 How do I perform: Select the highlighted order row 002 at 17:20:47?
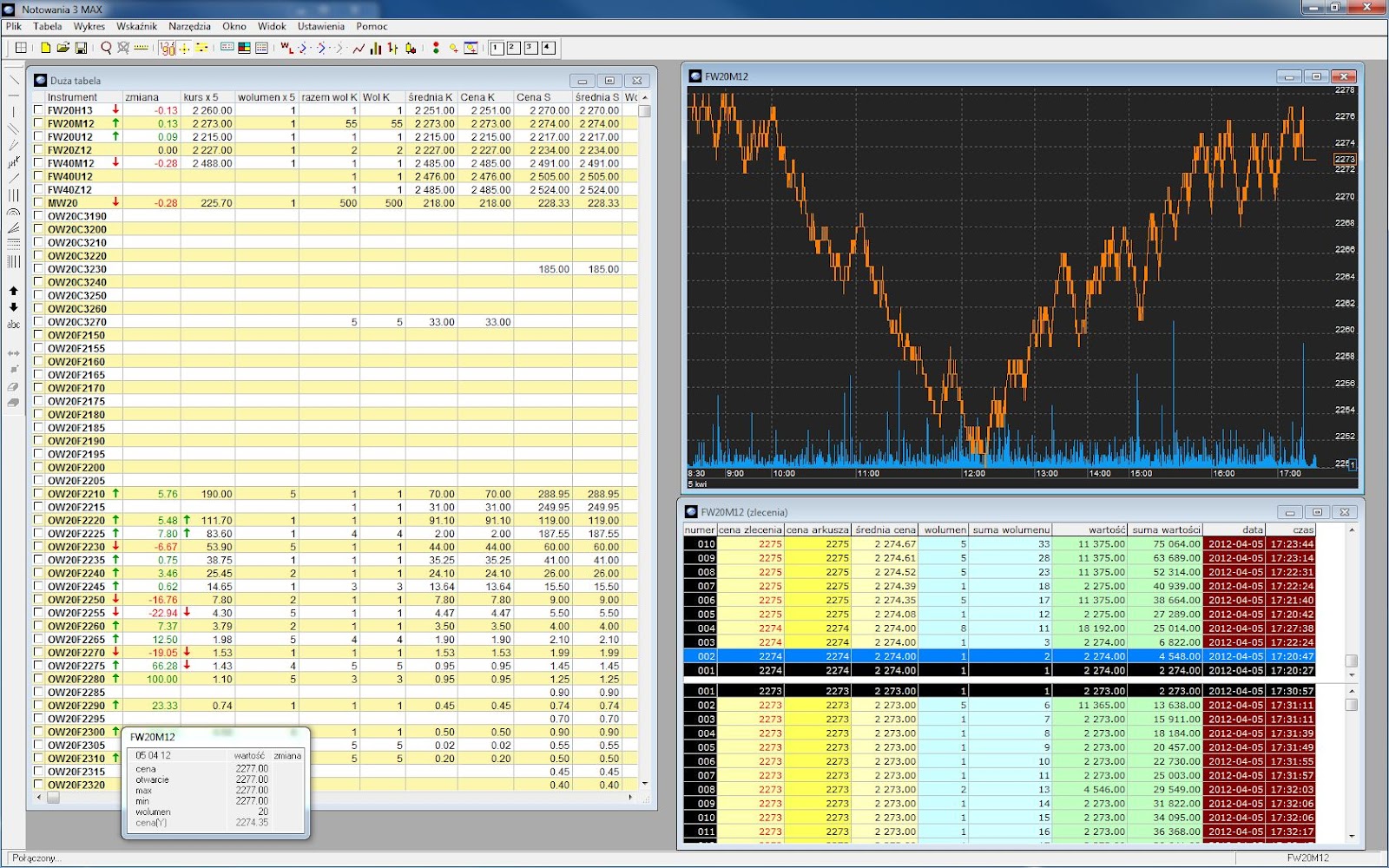[x=999, y=656]
